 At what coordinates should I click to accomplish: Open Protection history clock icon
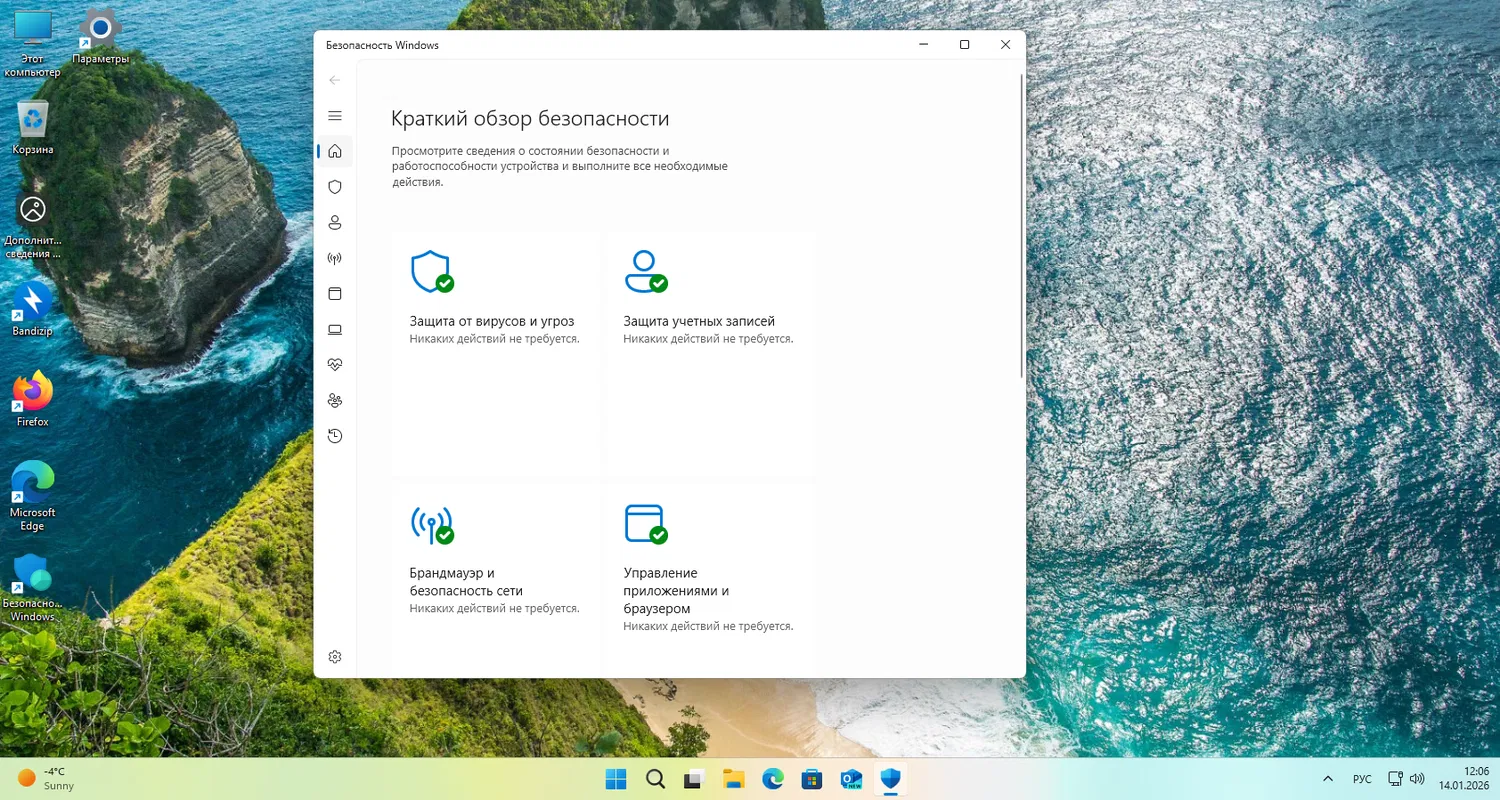point(335,436)
